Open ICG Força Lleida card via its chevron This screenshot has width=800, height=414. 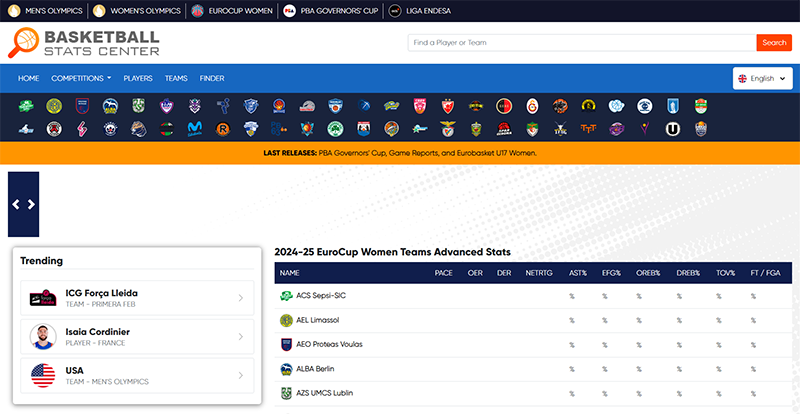pyautogui.click(x=241, y=298)
